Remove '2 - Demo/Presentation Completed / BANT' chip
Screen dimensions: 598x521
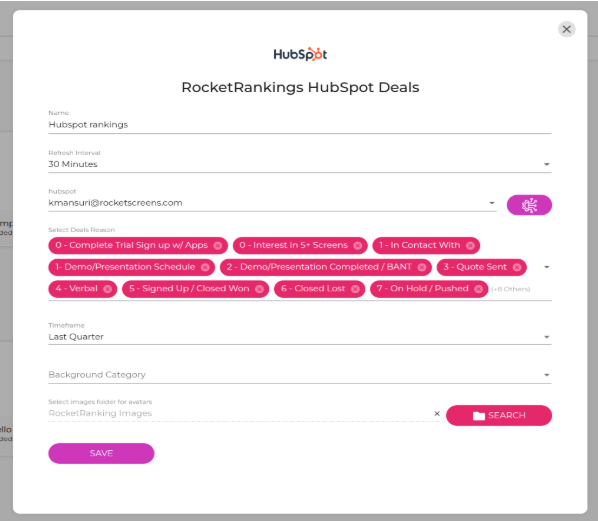click(x=422, y=267)
